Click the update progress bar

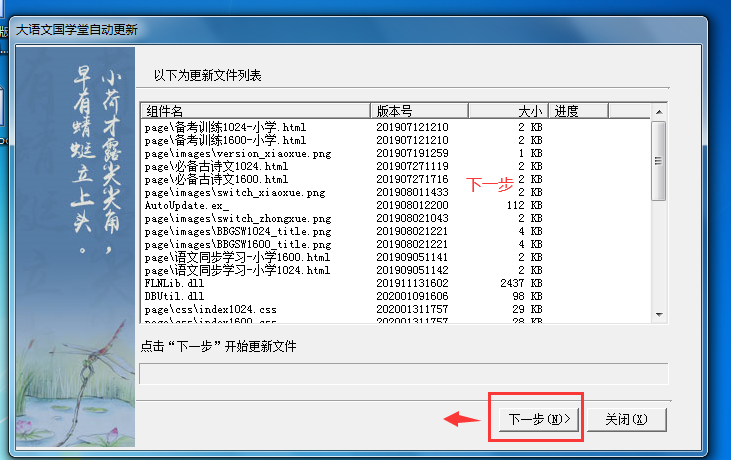coord(404,374)
